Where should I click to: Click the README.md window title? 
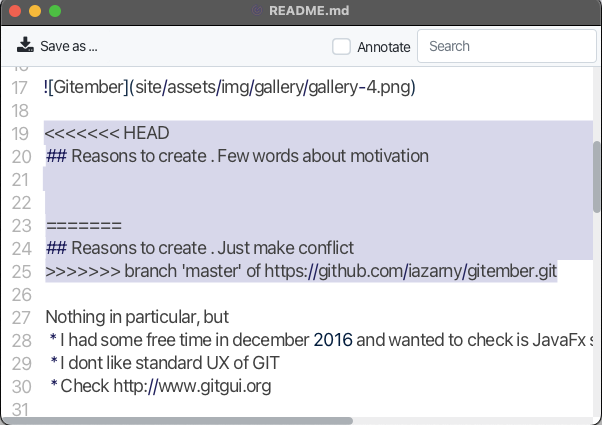tap(309, 10)
